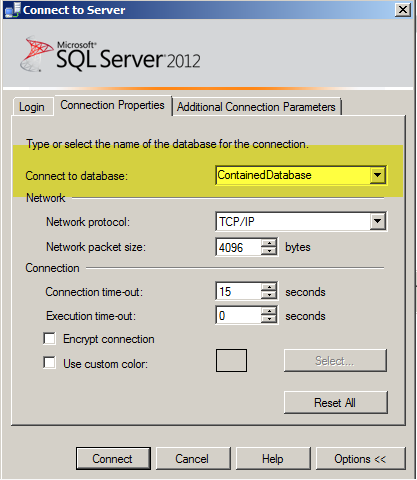Click the Connect to Server title bar icon
This screenshot has width=417, height=480.
tap(13, 10)
